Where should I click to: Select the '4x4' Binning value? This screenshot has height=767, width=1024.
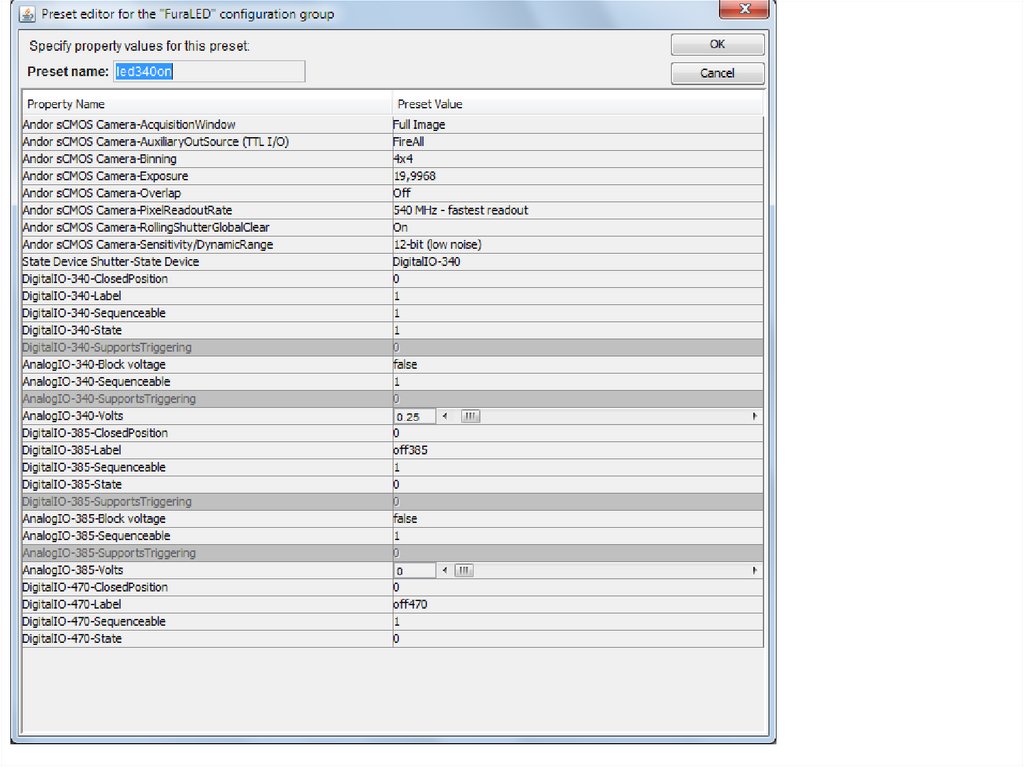pos(403,159)
